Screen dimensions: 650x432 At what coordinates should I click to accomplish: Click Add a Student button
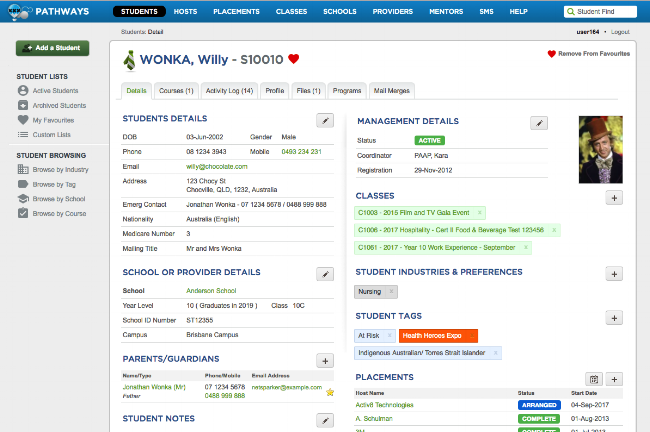coord(52,48)
